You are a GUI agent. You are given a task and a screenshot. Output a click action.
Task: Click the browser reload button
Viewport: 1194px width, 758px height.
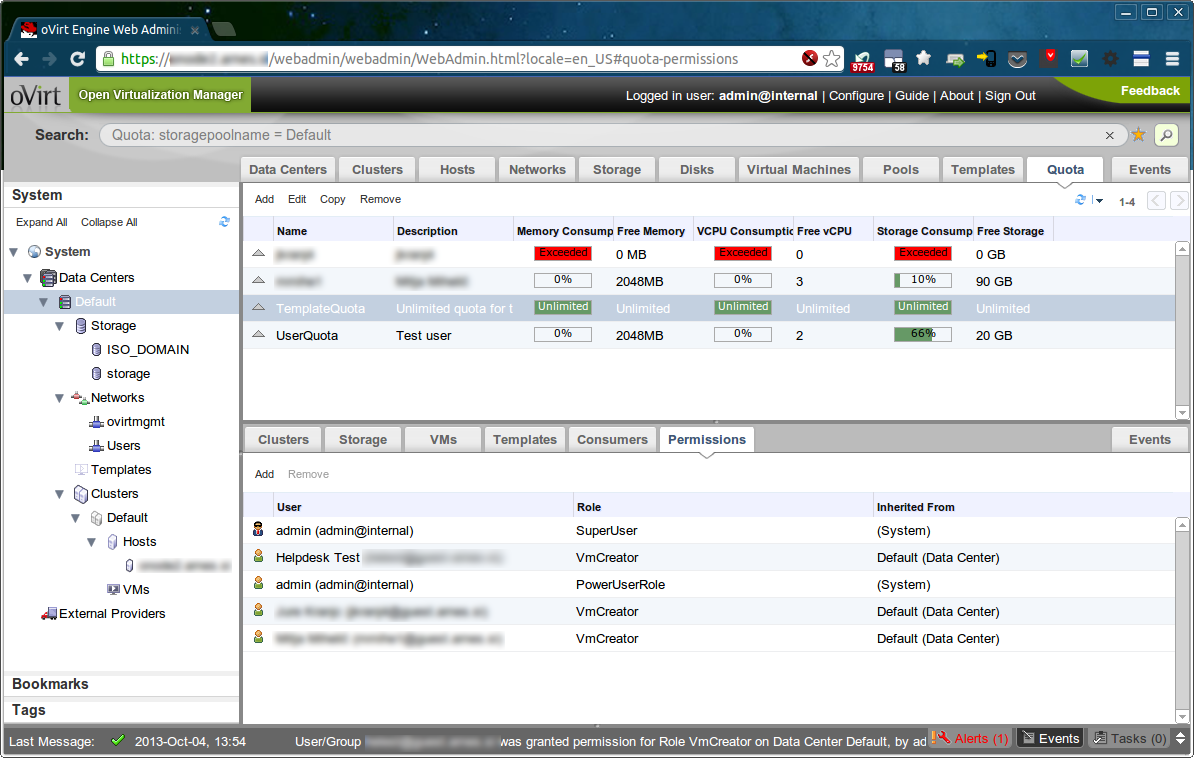77,59
